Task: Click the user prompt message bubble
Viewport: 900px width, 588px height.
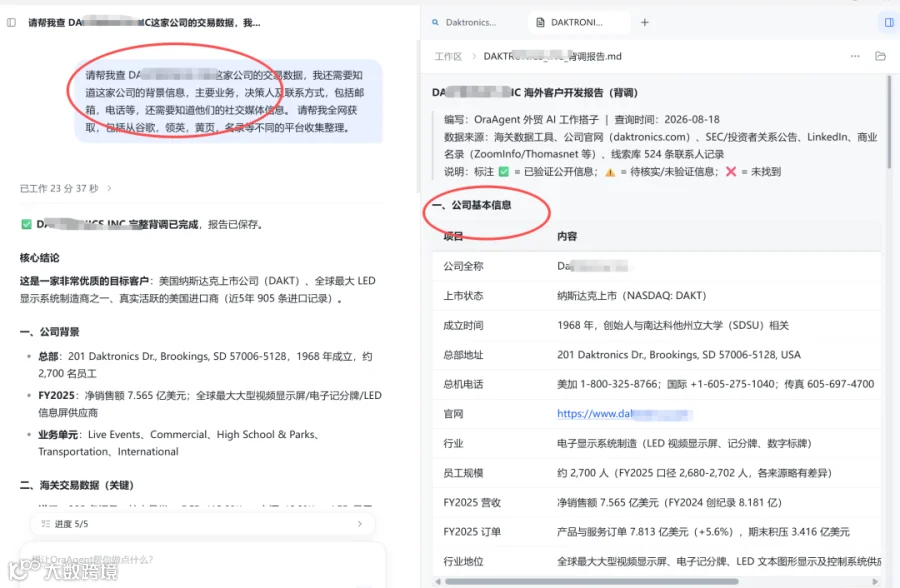Action: pos(228,101)
